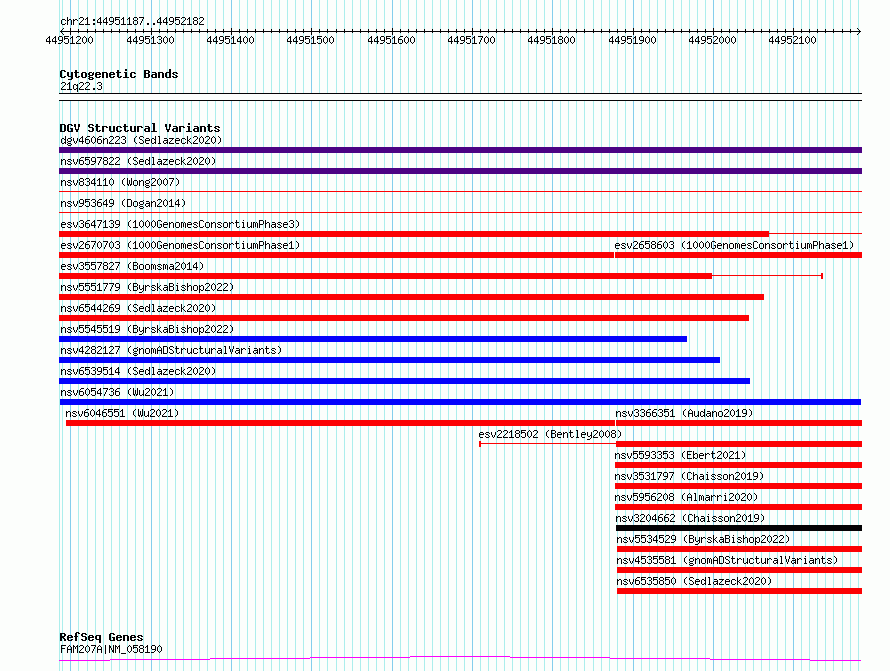This screenshot has width=890, height=671.
Task: Click esv2658603 (1000GenomesConsortiumPhase1) label
Action: [x=734, y=245]
